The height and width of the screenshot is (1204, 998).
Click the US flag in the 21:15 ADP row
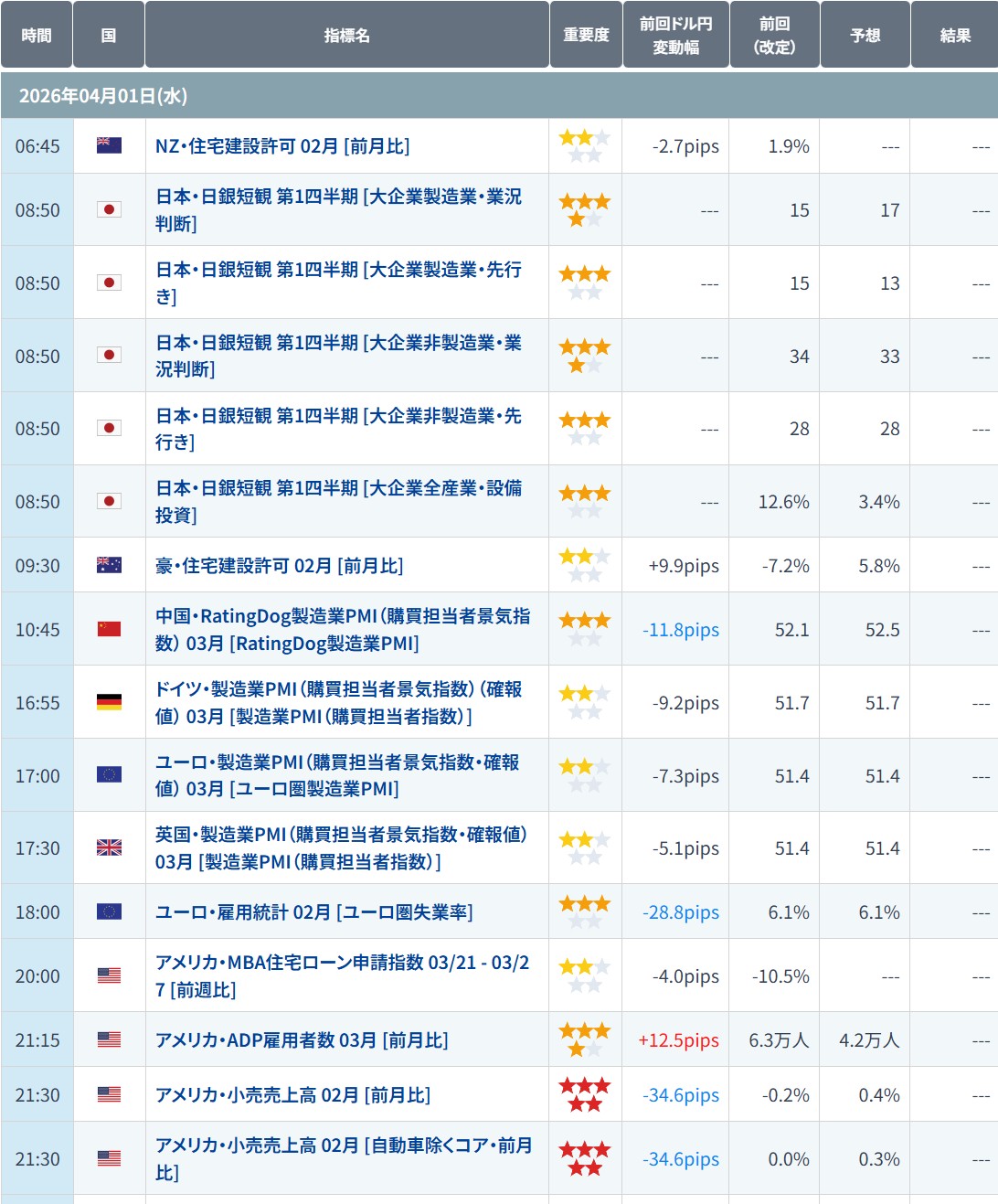pyautogui.click(x=109, y=1039)
